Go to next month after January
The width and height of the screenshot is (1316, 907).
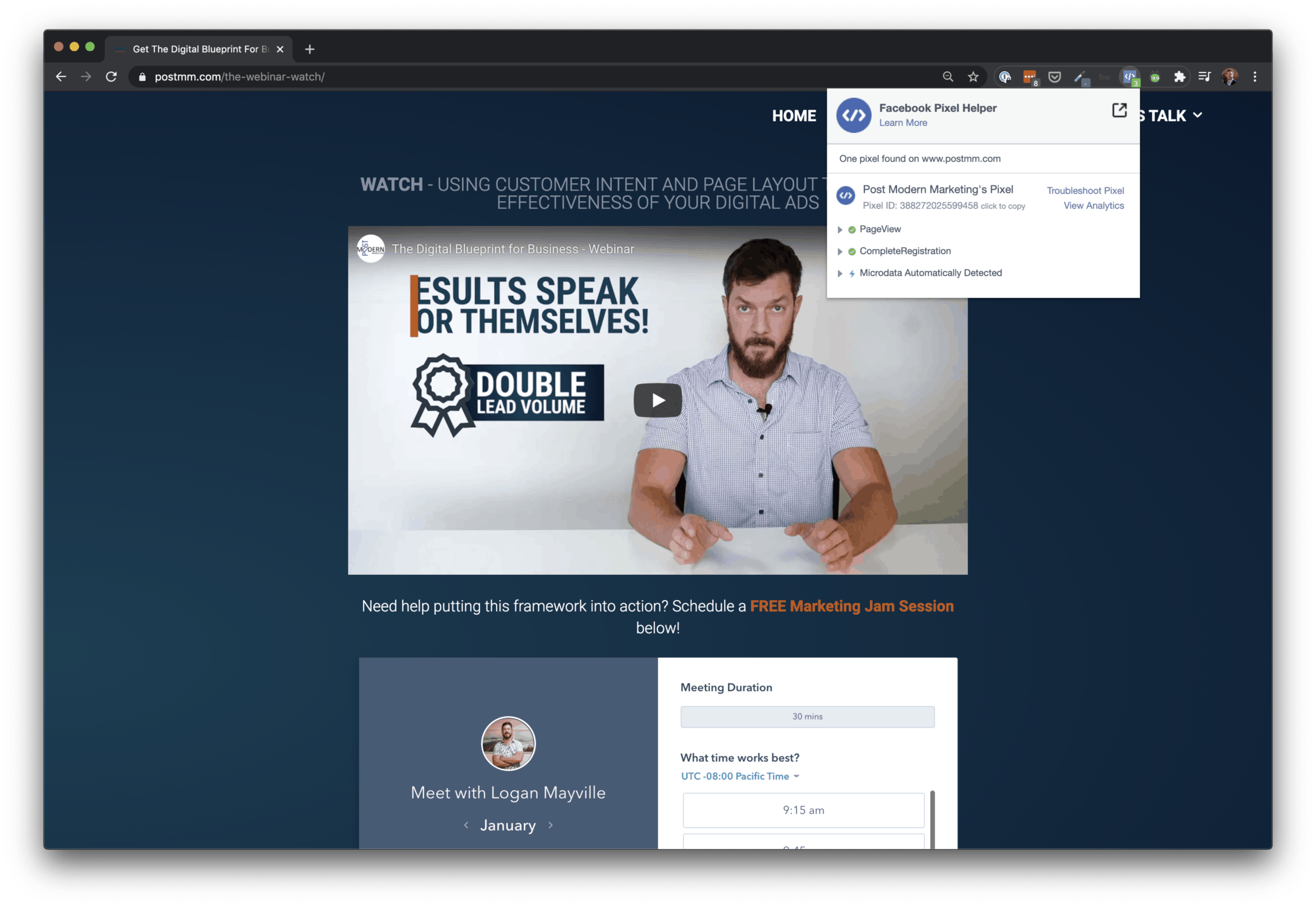[x=551, y=825]
